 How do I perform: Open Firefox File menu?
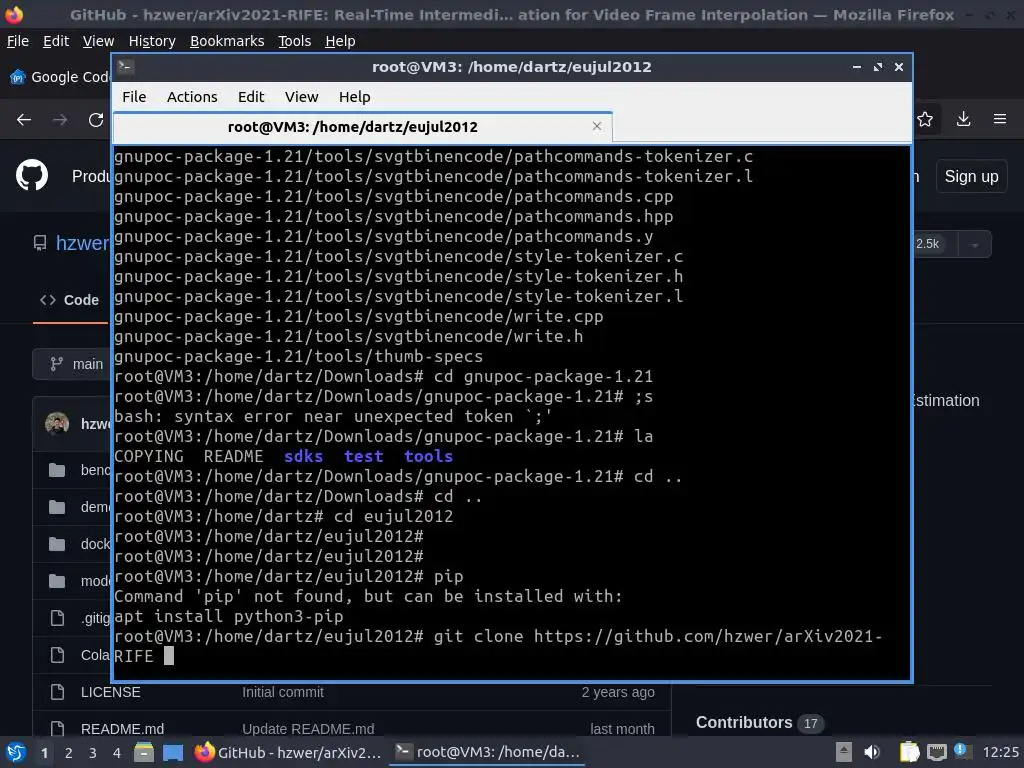(18, 41)
